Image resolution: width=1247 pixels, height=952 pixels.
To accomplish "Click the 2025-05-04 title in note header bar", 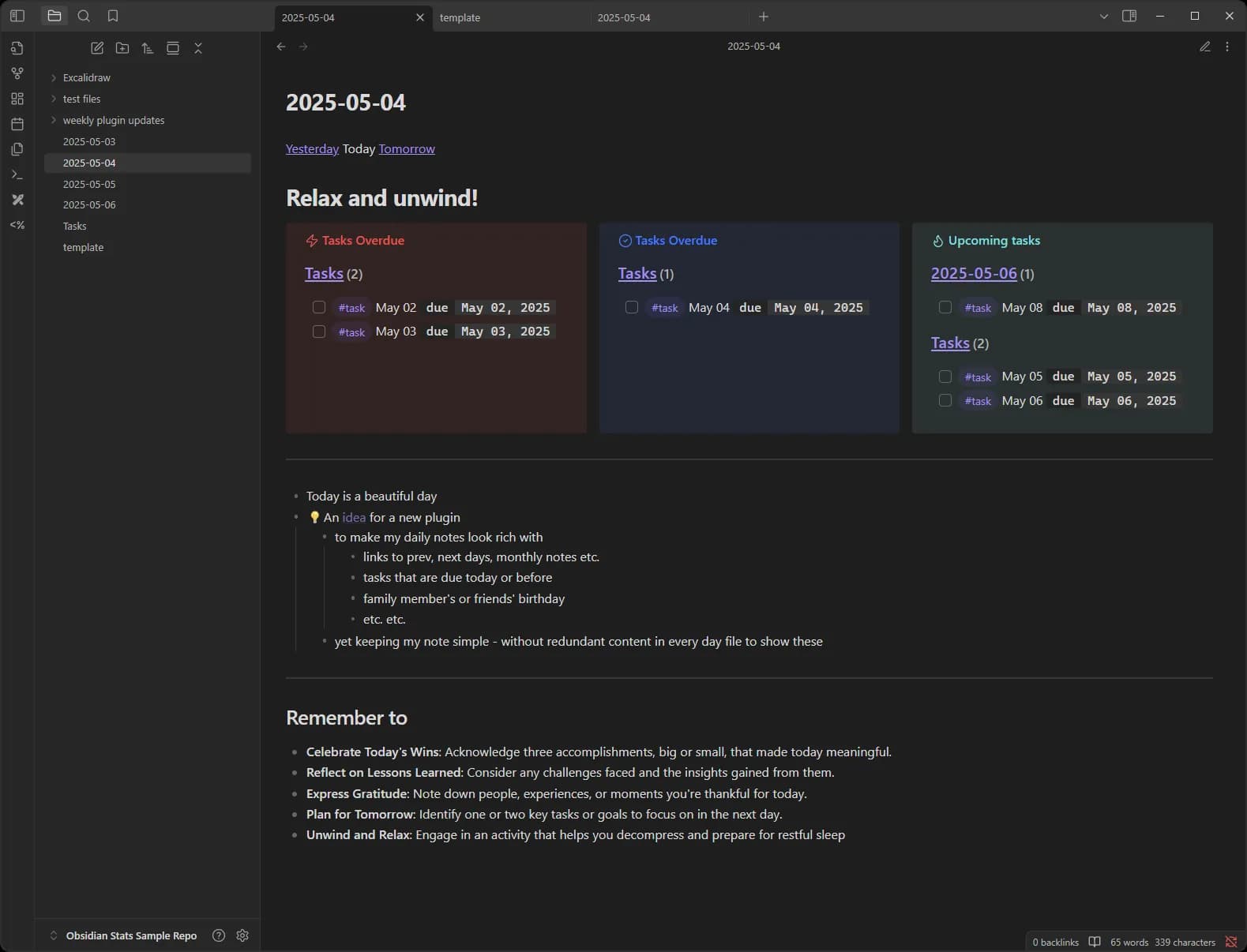I will [753, 47].
